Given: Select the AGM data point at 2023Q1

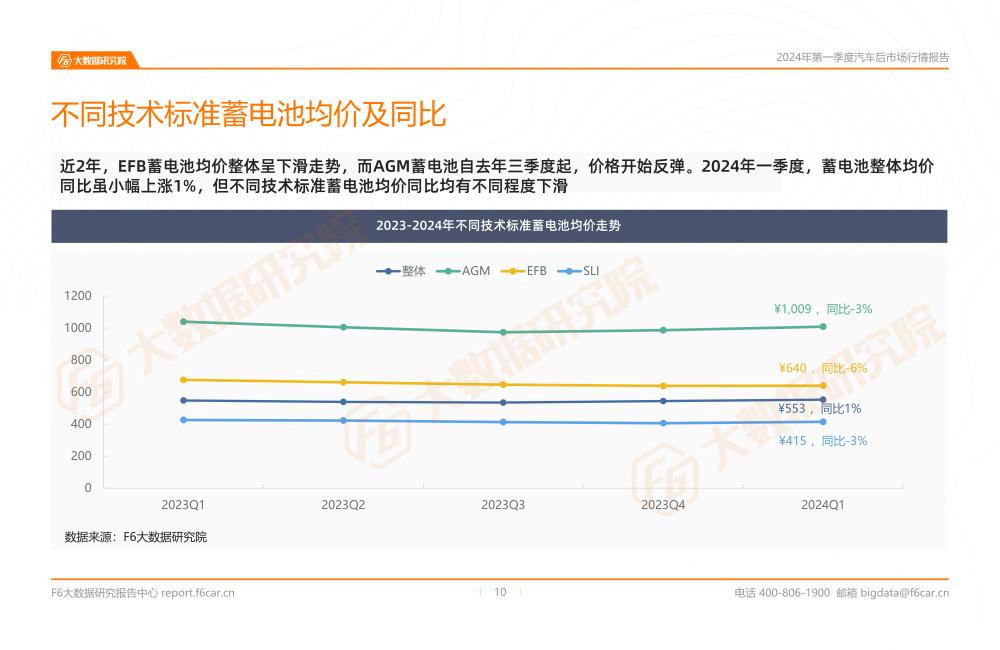Looking at the screenshot, I should (x=183, y=322).
